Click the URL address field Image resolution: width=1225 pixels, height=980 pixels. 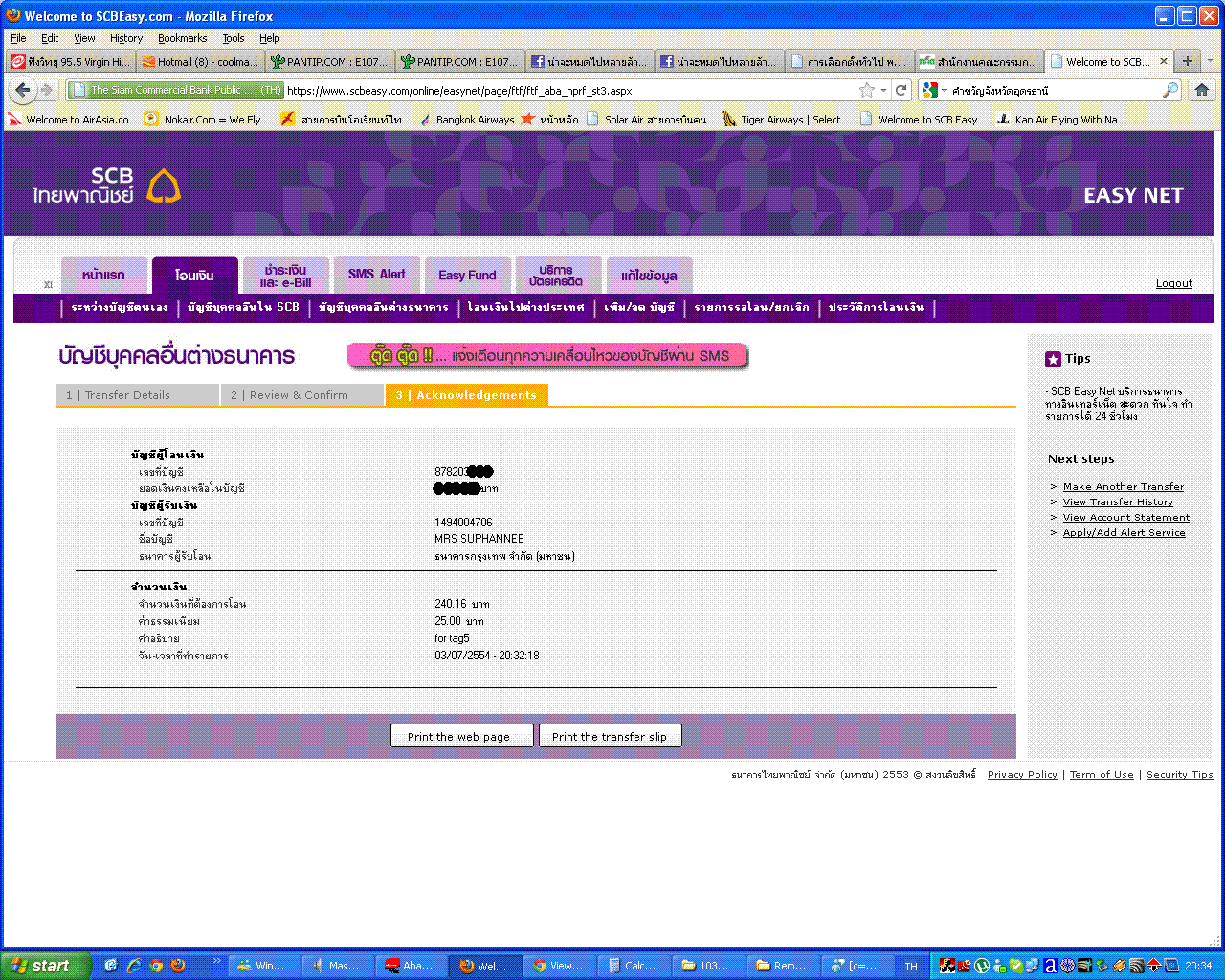coord(569,90)
